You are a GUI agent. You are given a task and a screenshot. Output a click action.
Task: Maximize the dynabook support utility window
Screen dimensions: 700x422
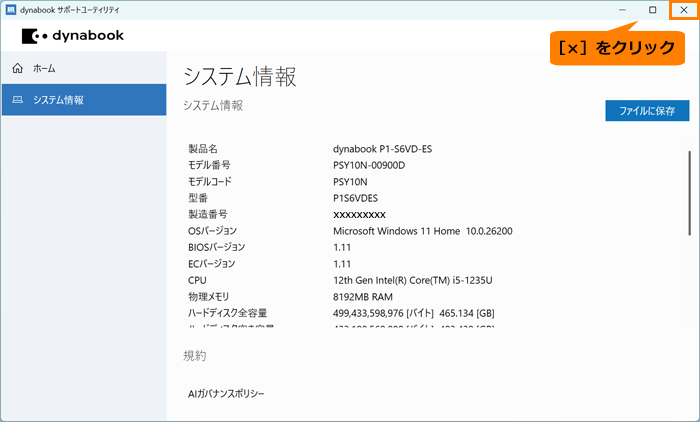pos(653,10)
